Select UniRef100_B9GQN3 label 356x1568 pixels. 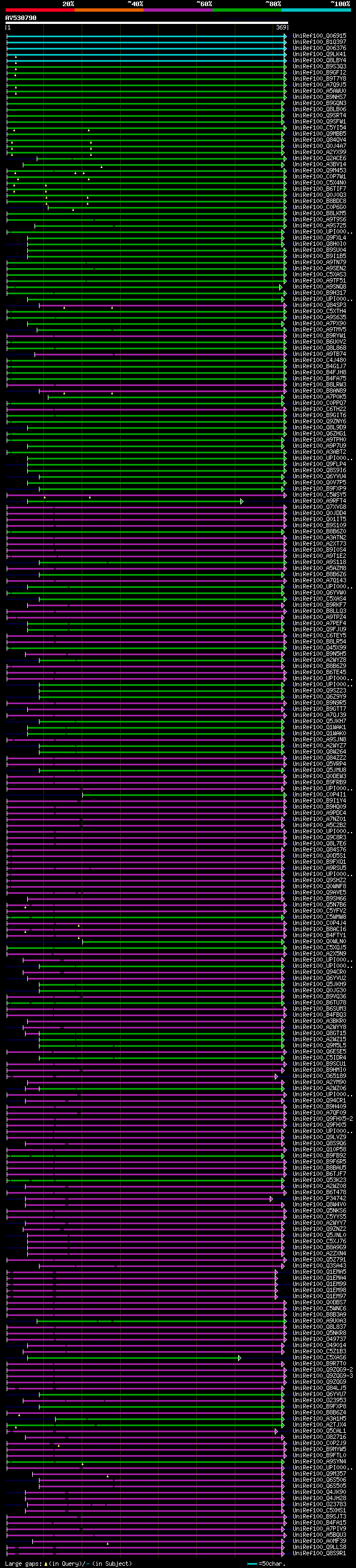(x=319, y=103)
